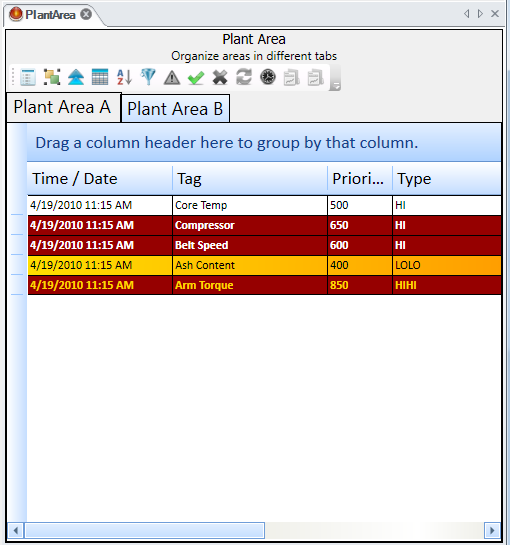Click the A-Z sort icon
The image size is (510, 545).
[x=124, y=77]
